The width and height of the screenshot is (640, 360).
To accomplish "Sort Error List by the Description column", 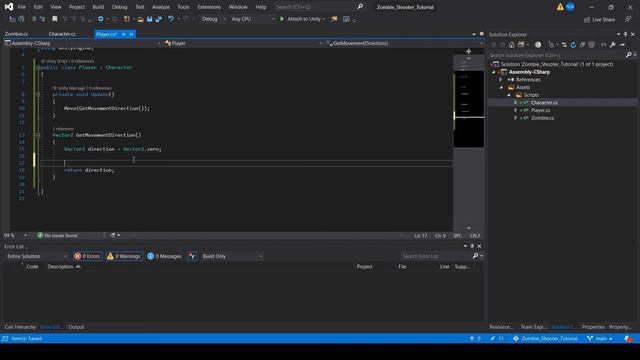I will [60, 267].
